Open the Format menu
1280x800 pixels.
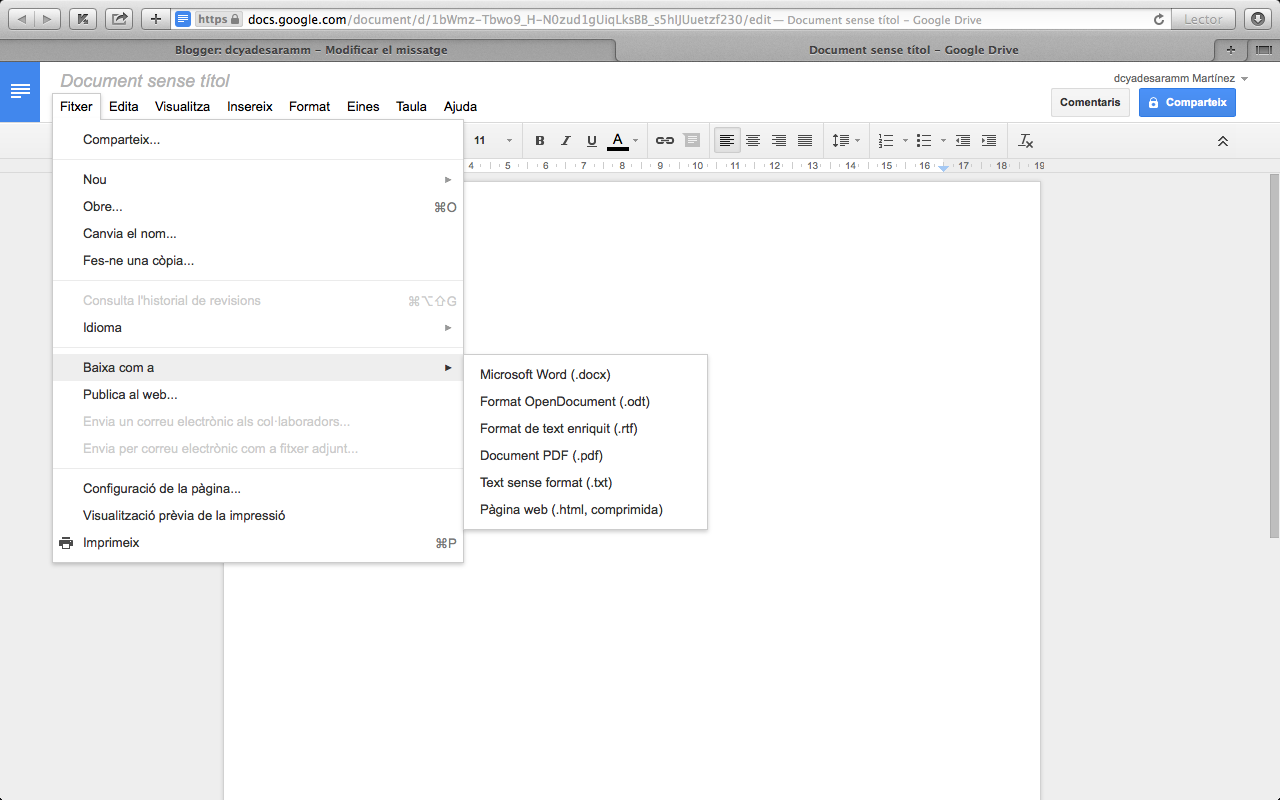pos(309,106)
